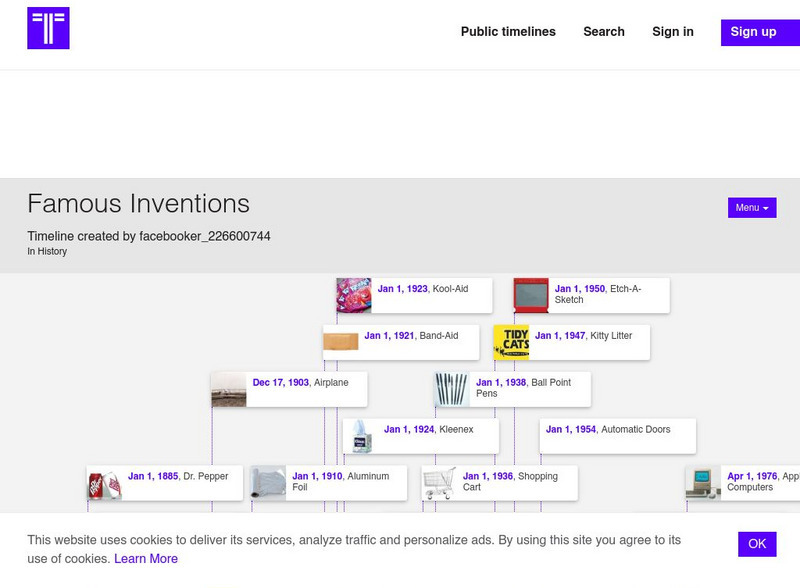
Task: Open the Kool-Aid event thumbnail
Action: click(354, 296)
